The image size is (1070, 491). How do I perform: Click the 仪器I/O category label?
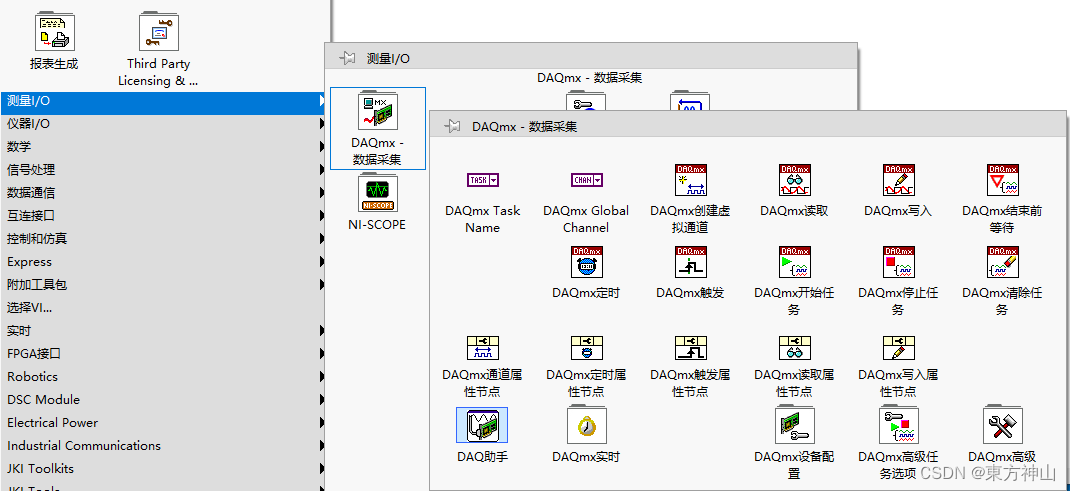(29, 124)
